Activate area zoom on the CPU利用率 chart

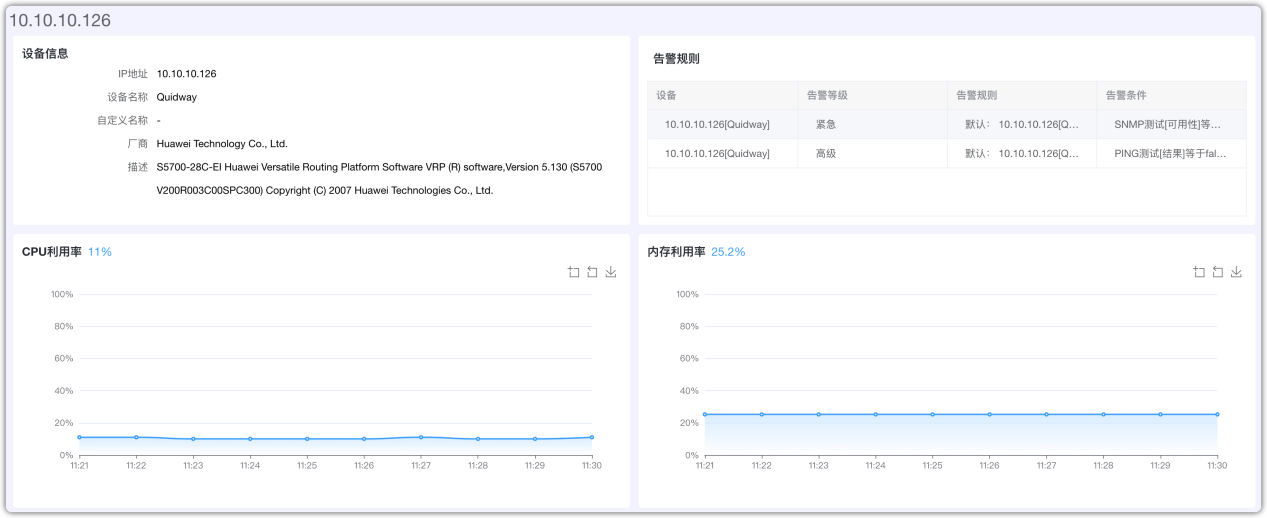(574, 272)
